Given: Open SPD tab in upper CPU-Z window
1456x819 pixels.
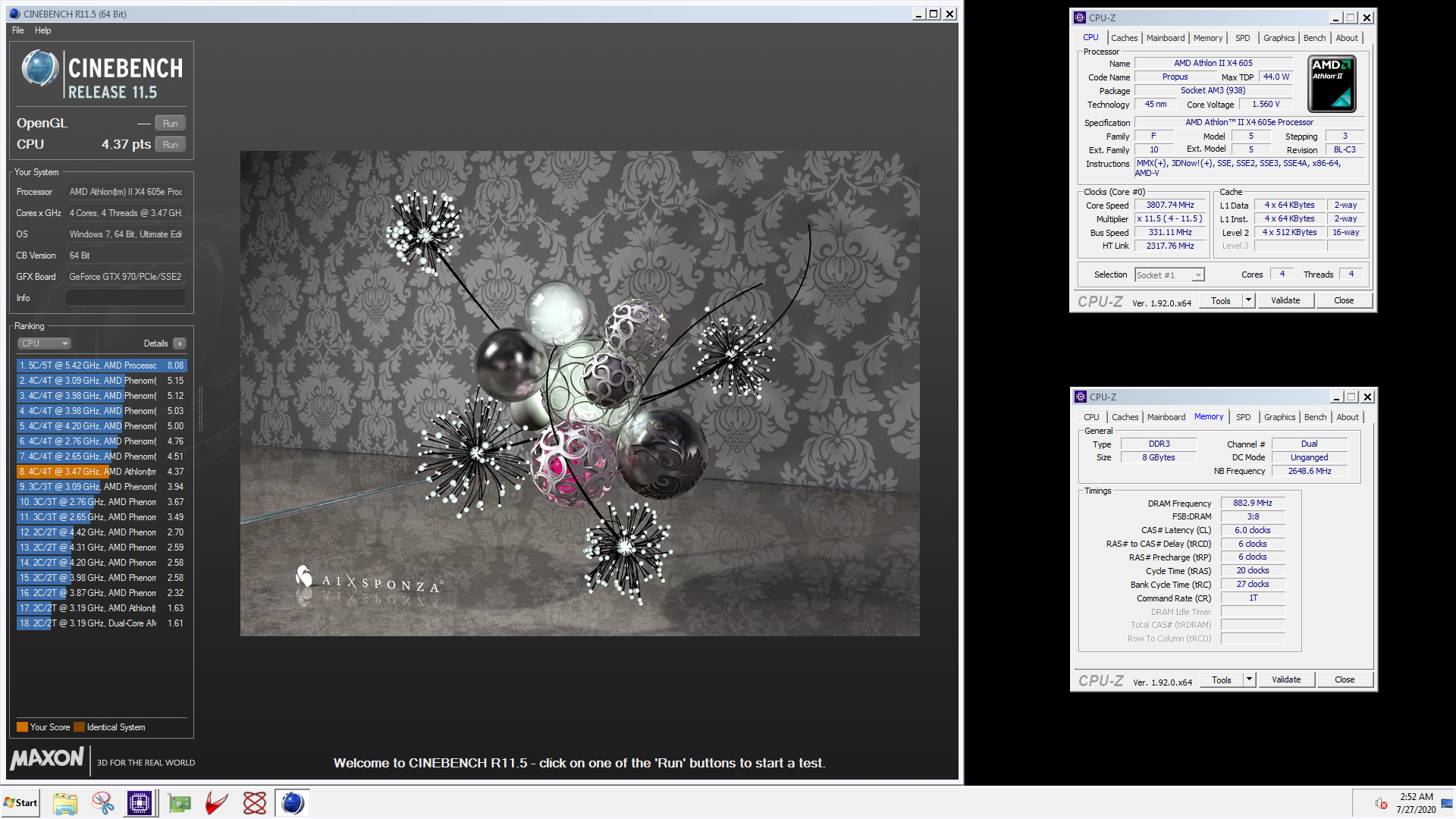Looking at the screenshot, I should [1243, 38].
